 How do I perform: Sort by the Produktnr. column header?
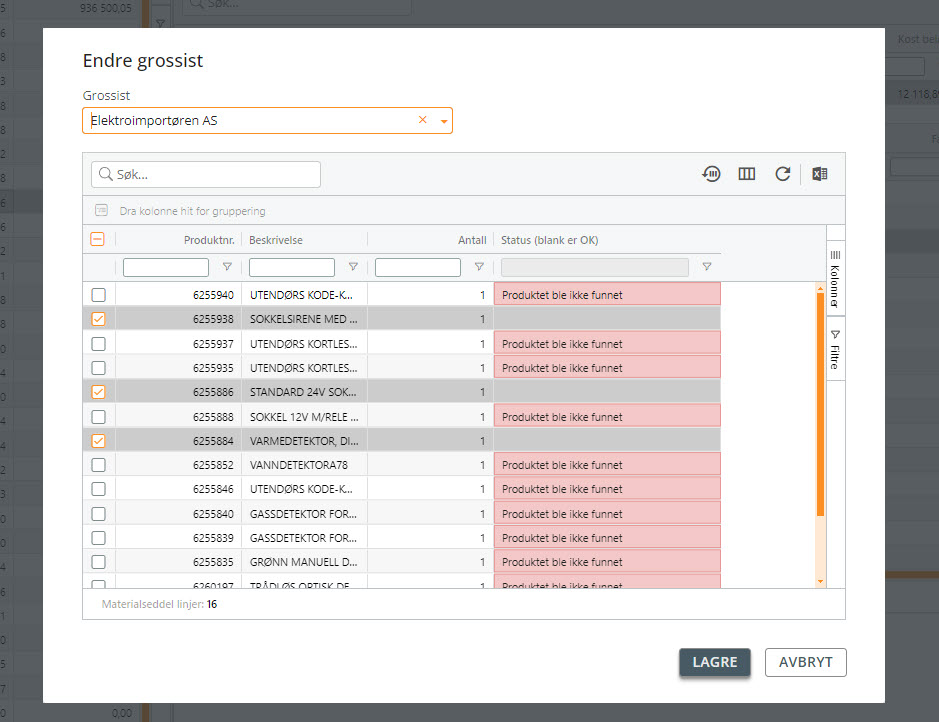pyautogui.click(x=209, y=240)
